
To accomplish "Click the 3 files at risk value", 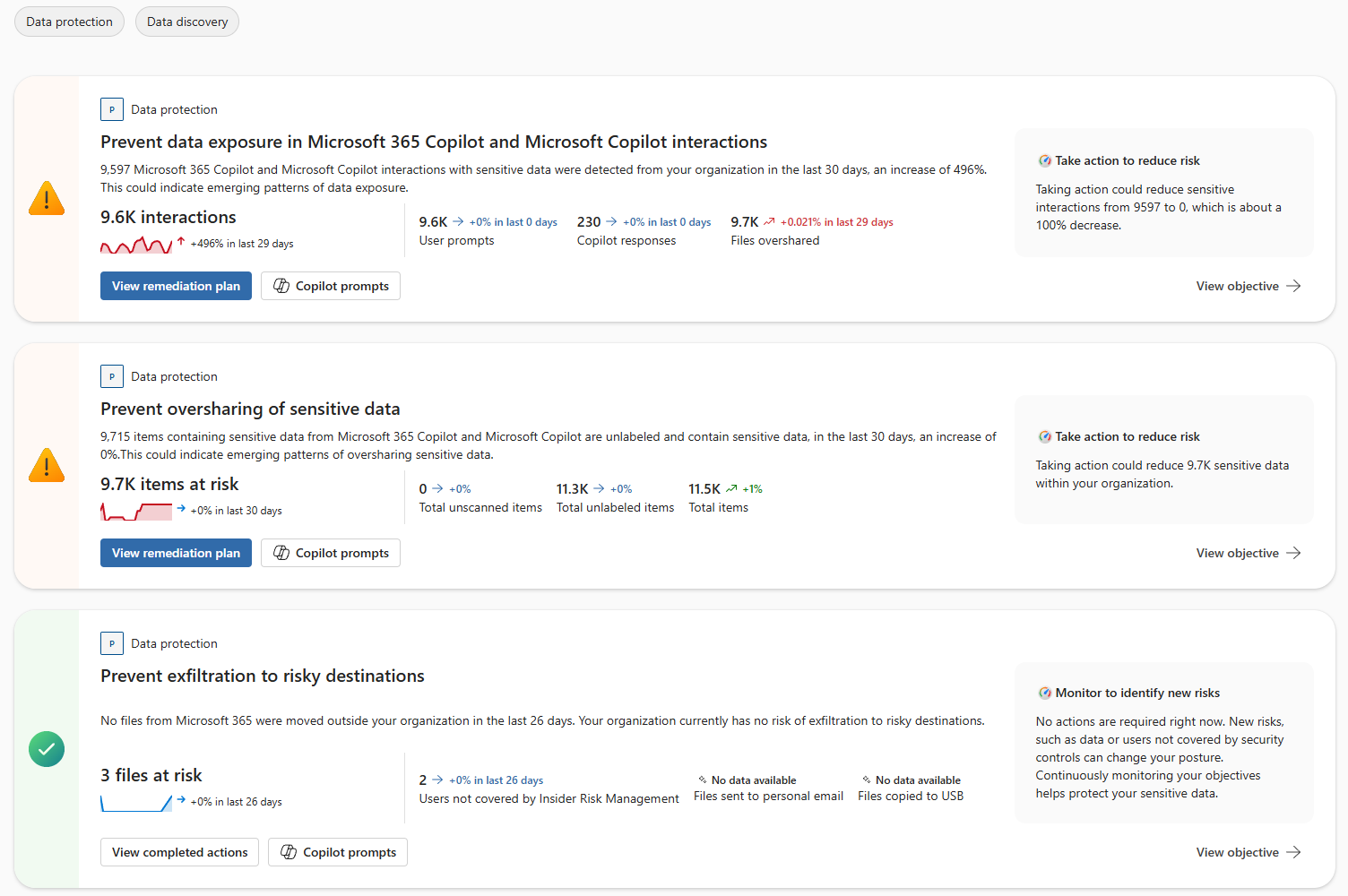I will [x=151, y=775].
